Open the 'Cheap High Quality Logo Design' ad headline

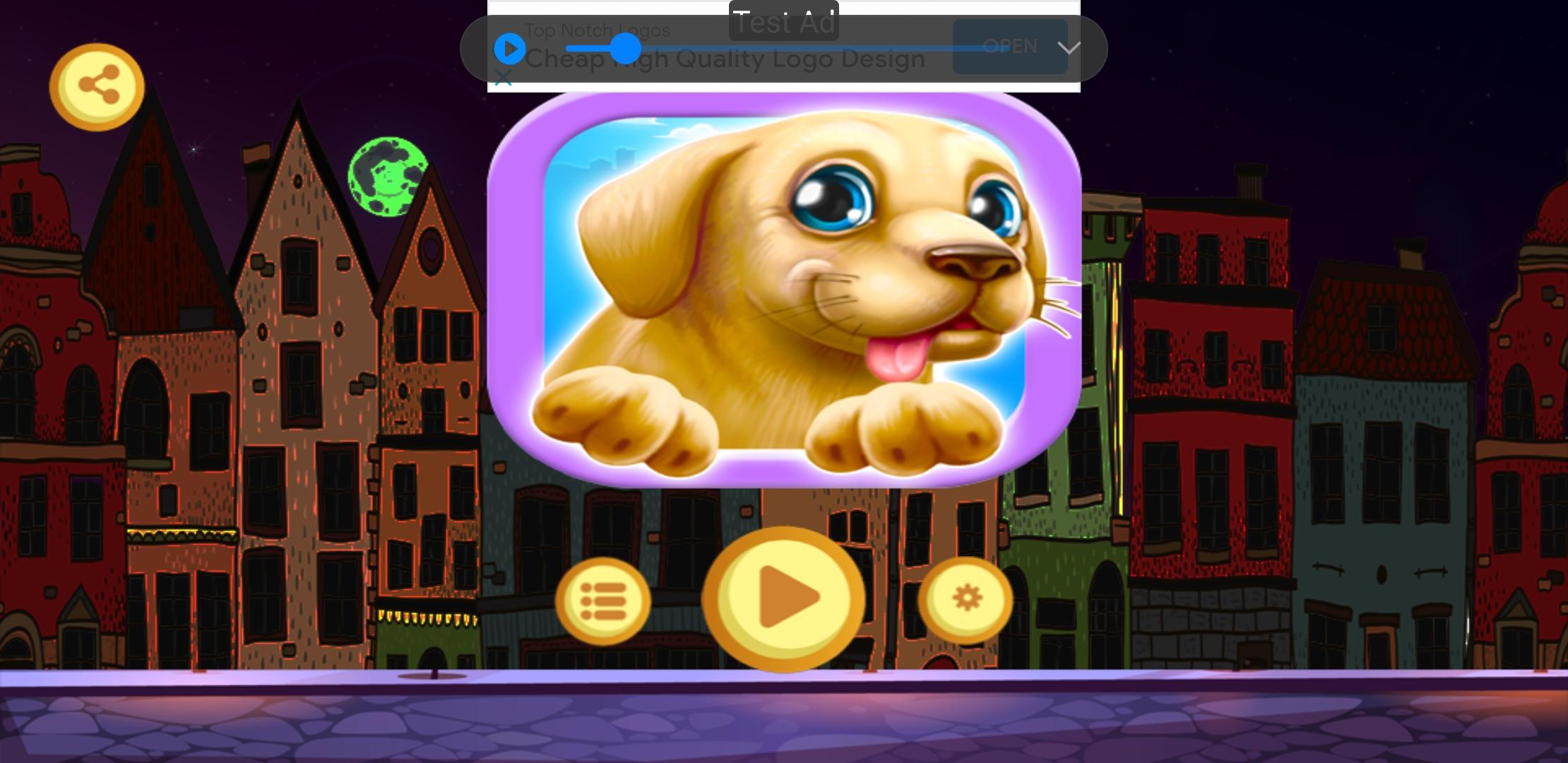tap(725, 59)
